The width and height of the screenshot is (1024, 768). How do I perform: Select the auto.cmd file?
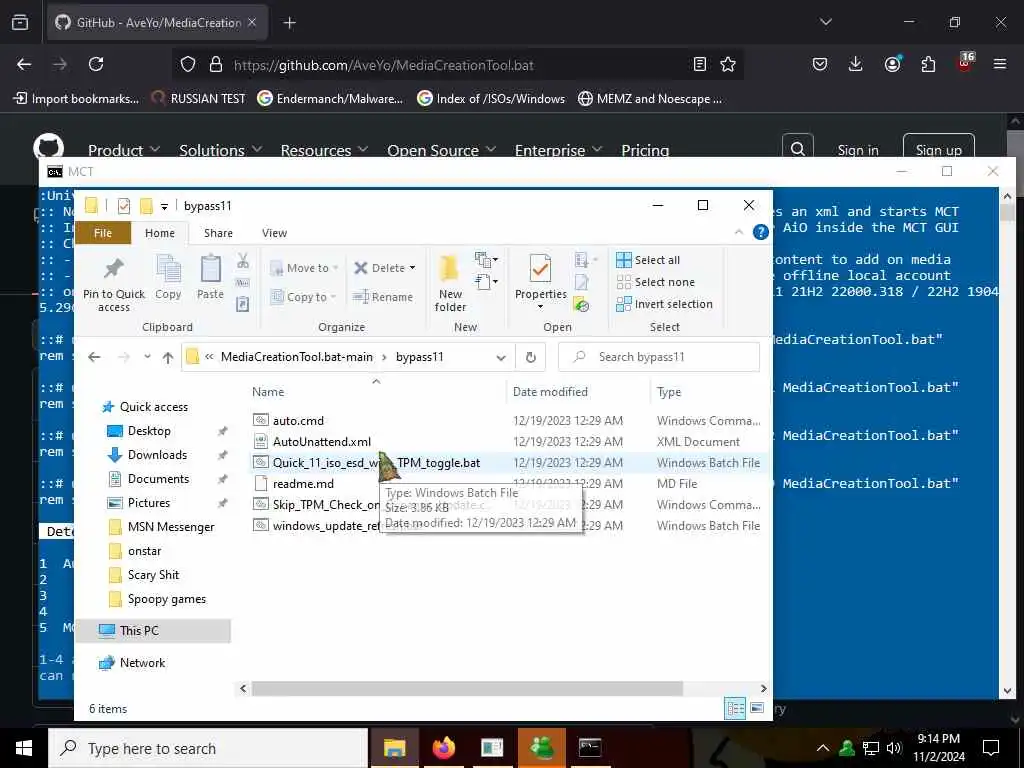(x=298, y=421)
